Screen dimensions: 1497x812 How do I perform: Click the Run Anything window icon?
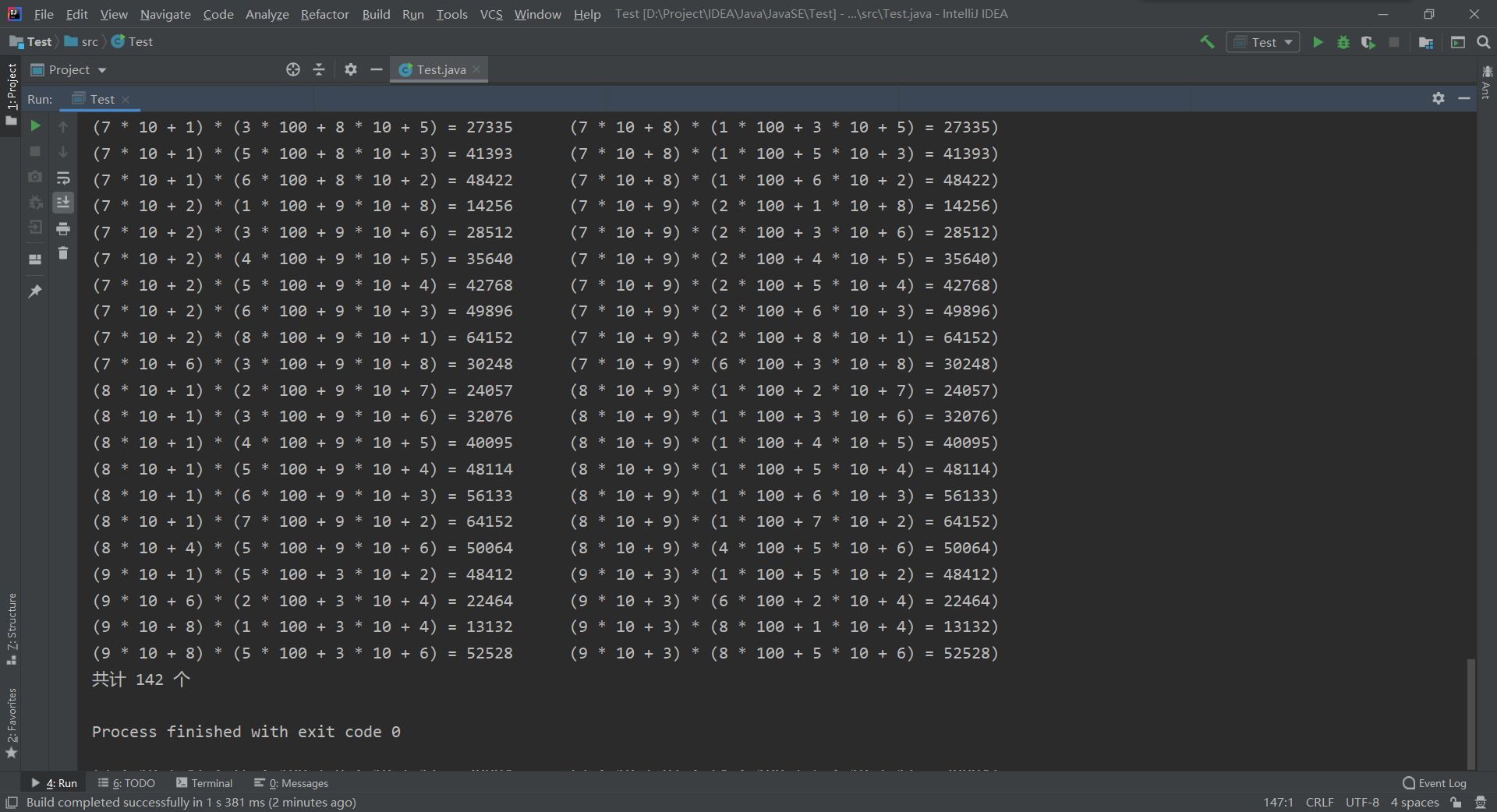pos(1458,42)
